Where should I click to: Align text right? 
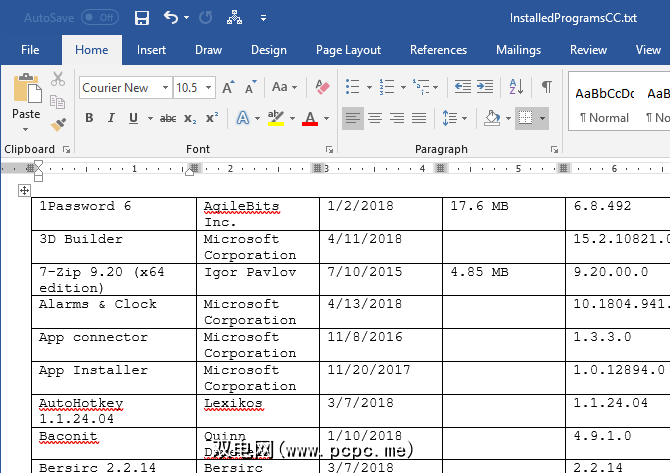[x=397, y=118]
